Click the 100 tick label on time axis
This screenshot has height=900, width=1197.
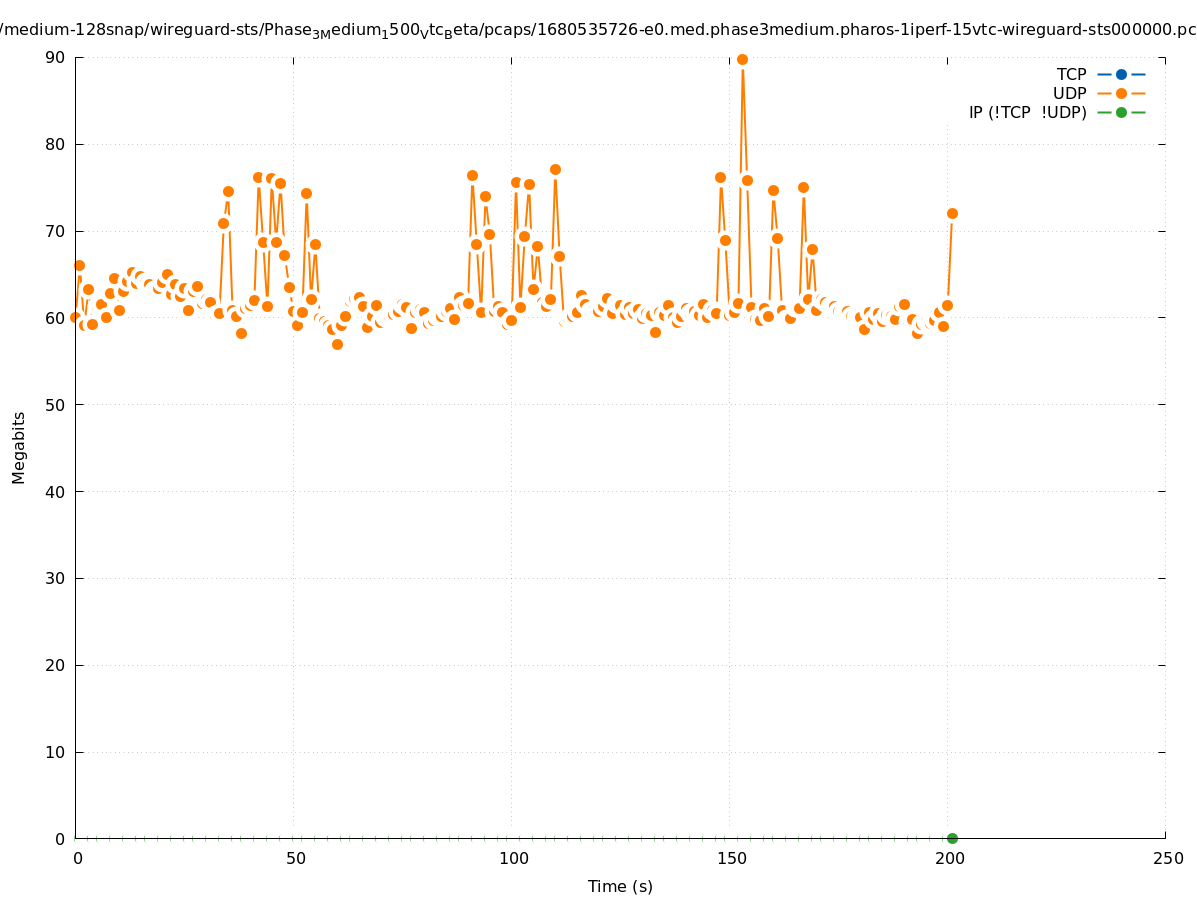tap(512, 859)
